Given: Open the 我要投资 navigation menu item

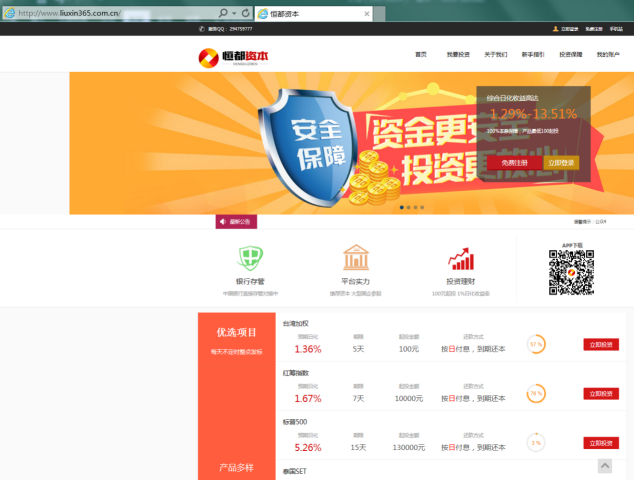Looking at the screenshot, I should pyautogui.click(x=458, y=55).
